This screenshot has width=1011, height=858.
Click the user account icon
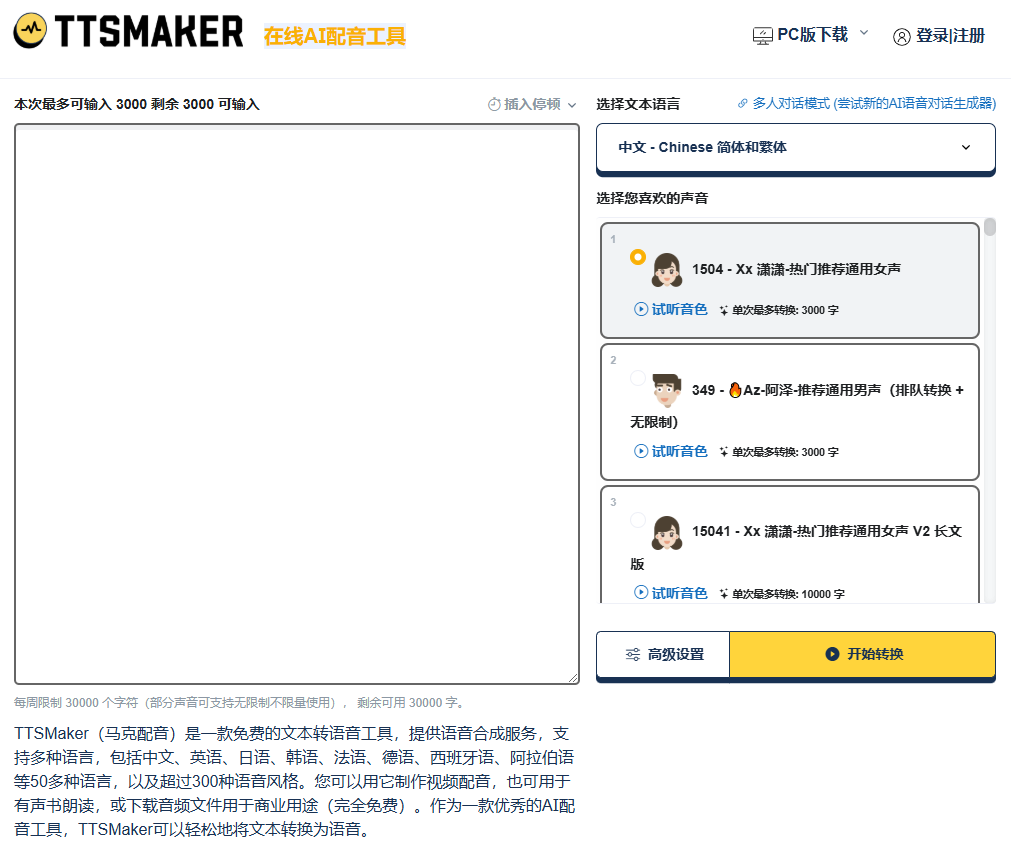(901, 37)
